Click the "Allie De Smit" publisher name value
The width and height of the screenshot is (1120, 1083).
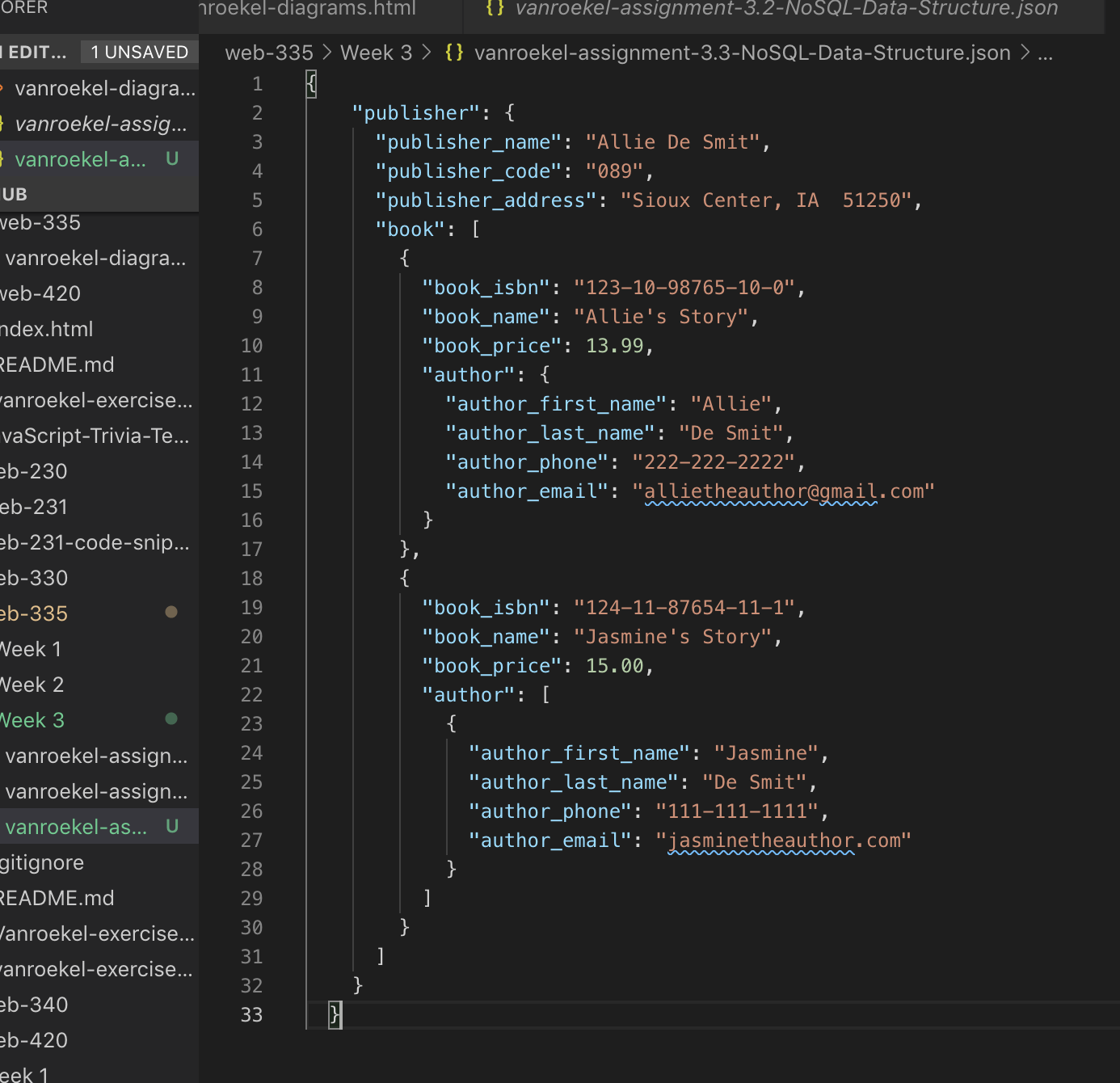[x=672, y=142]
